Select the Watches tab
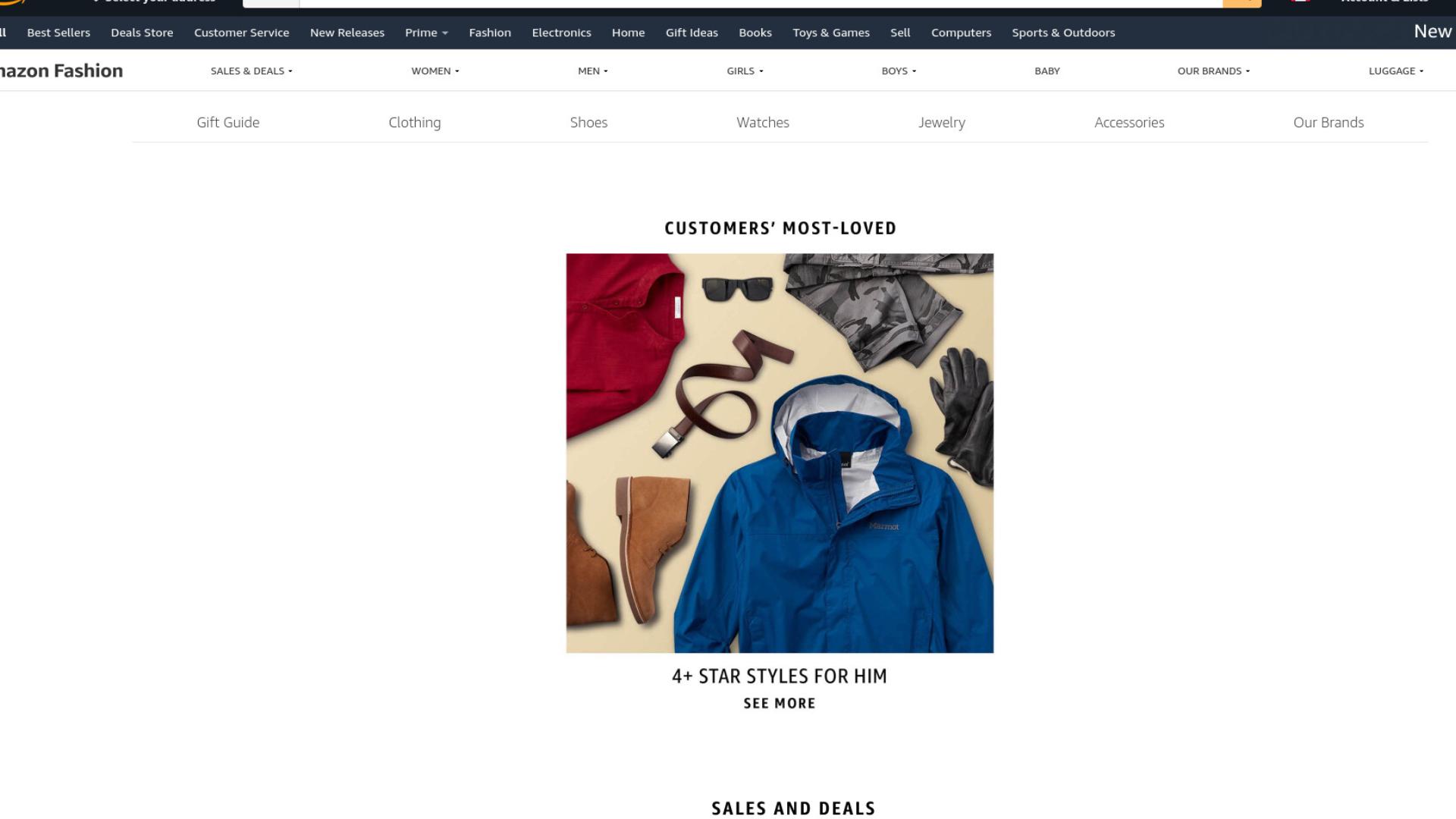The image size is (1456, 819). [x=763, y=122]
